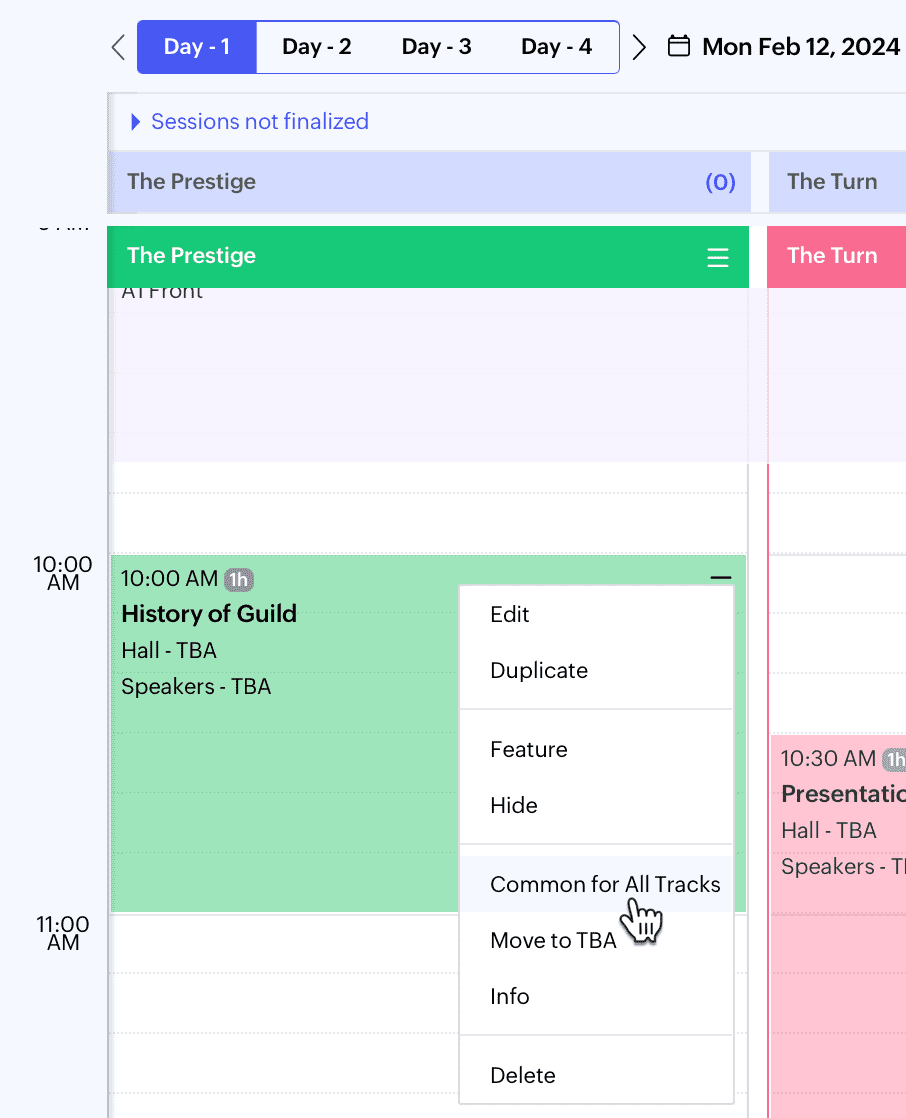Switch to the Day - 3 tab
906x1118 pixels.
click(x=436, y=47)
